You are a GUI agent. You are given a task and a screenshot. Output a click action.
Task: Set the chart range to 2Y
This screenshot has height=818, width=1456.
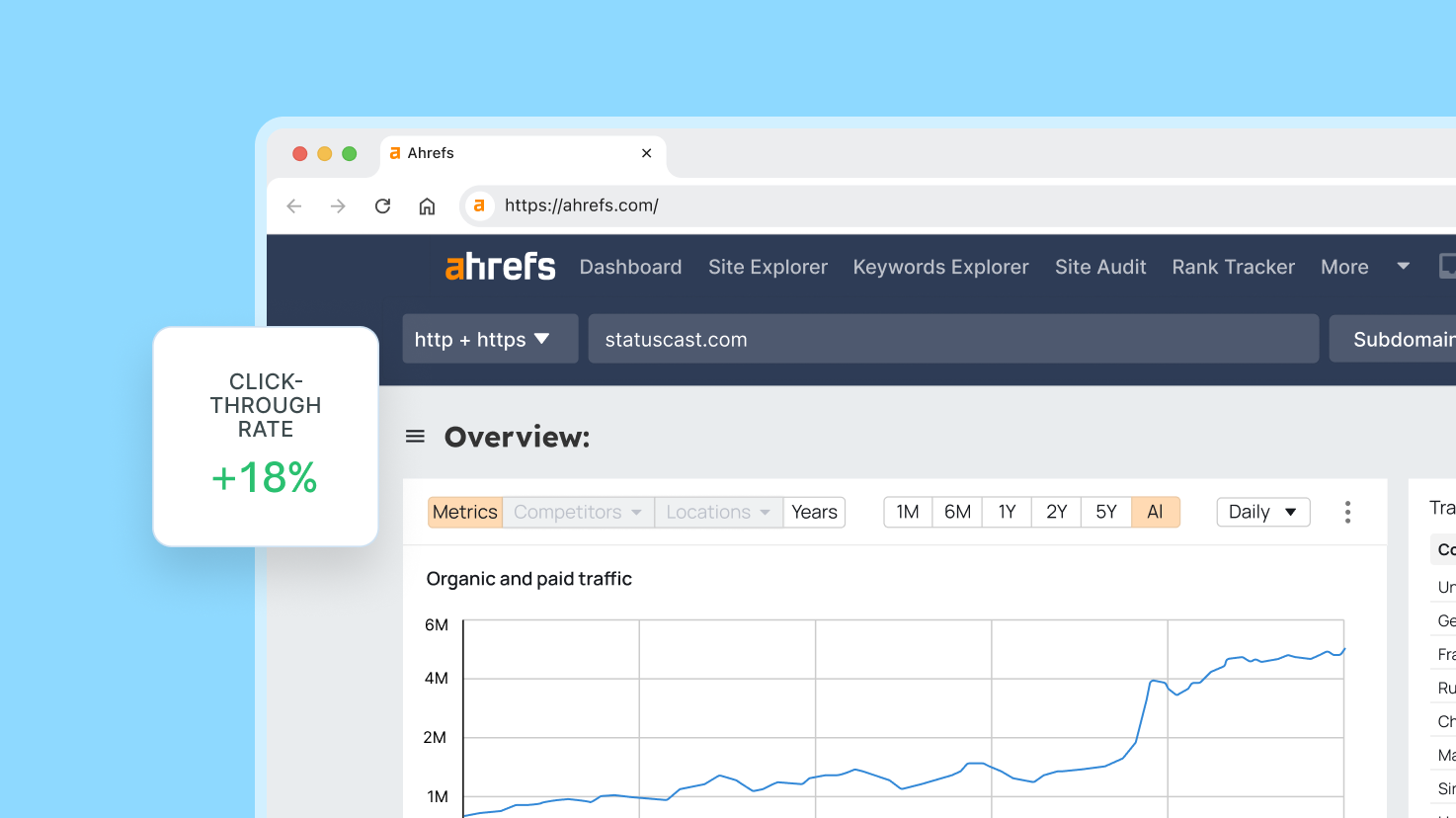(1057, 512)
